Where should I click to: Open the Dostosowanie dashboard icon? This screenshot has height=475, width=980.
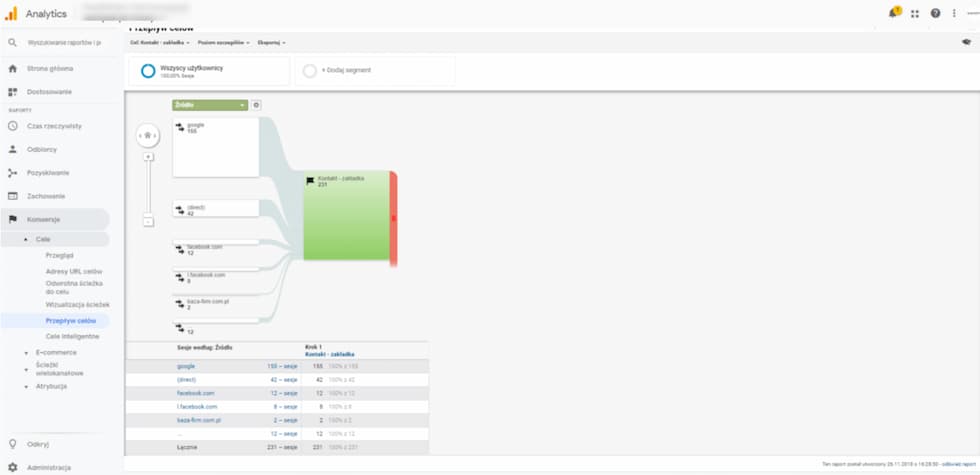(x=12, y=92)
